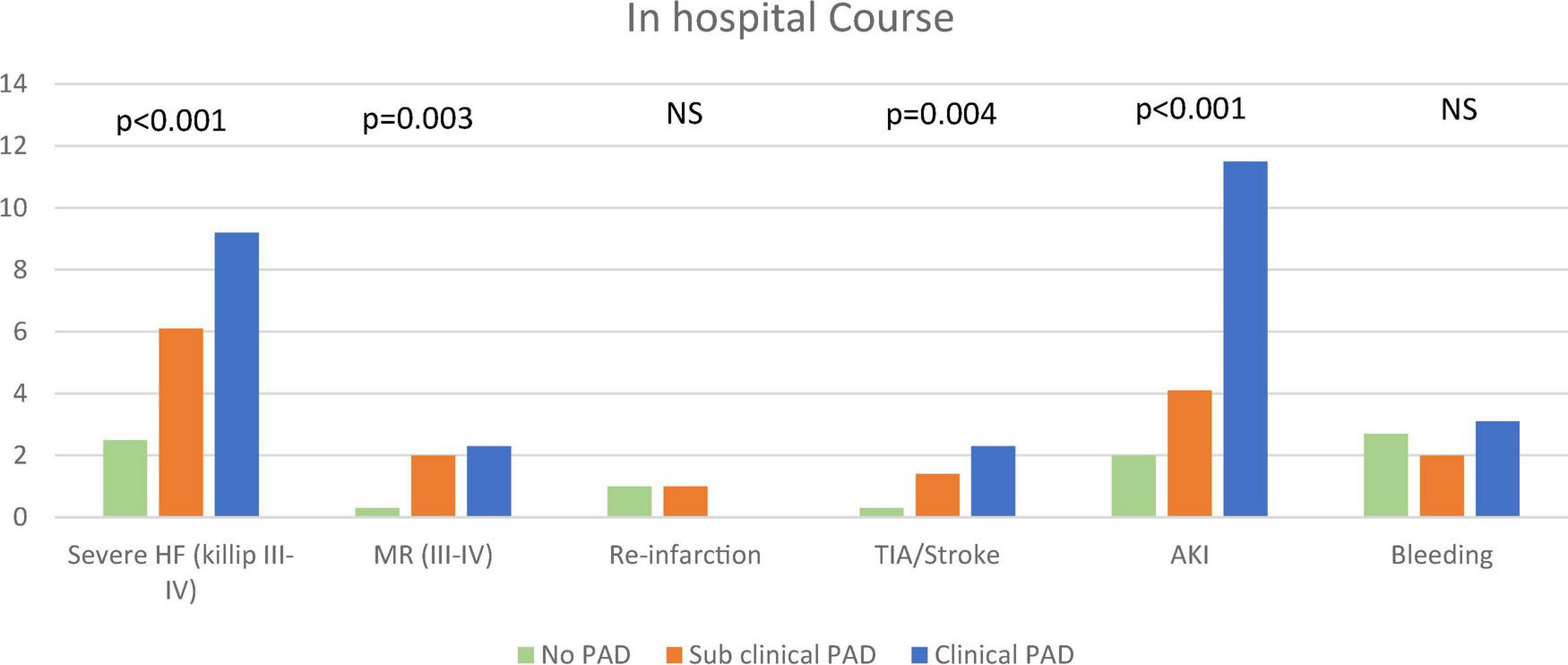Select the TIA/Stroke axis label
This screenshot has height=665, width=1568.
[937, 556]
